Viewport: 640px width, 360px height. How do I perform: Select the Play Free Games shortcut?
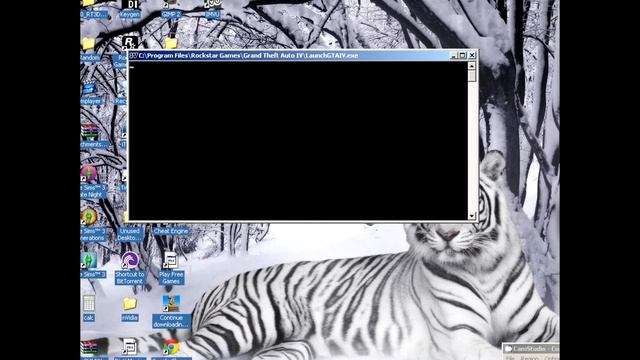pos(171,268)
